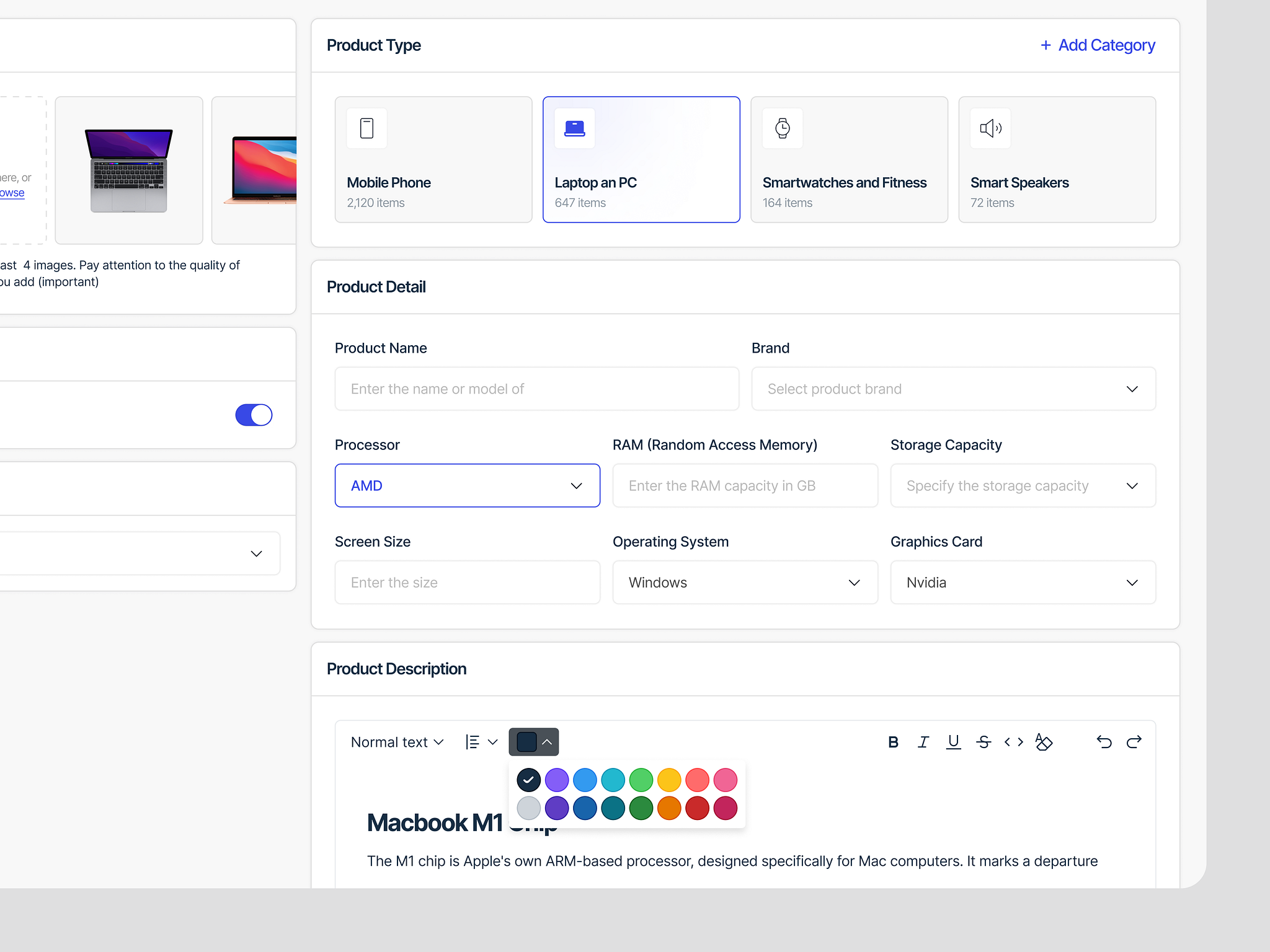Open the Storage Capacity dropdown

click(1023, 485)
